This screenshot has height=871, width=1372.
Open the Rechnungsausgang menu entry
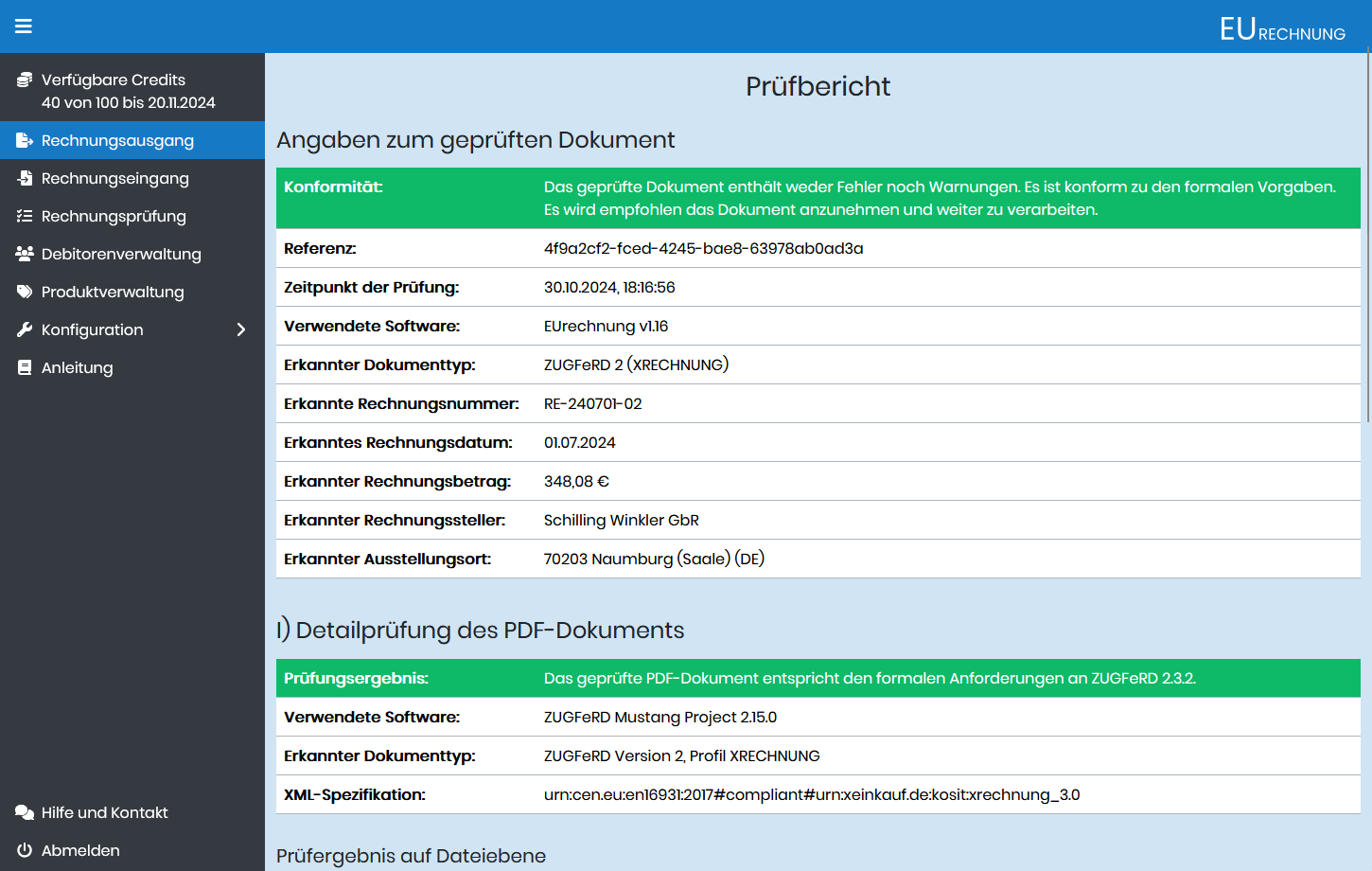tap(132, 140)
